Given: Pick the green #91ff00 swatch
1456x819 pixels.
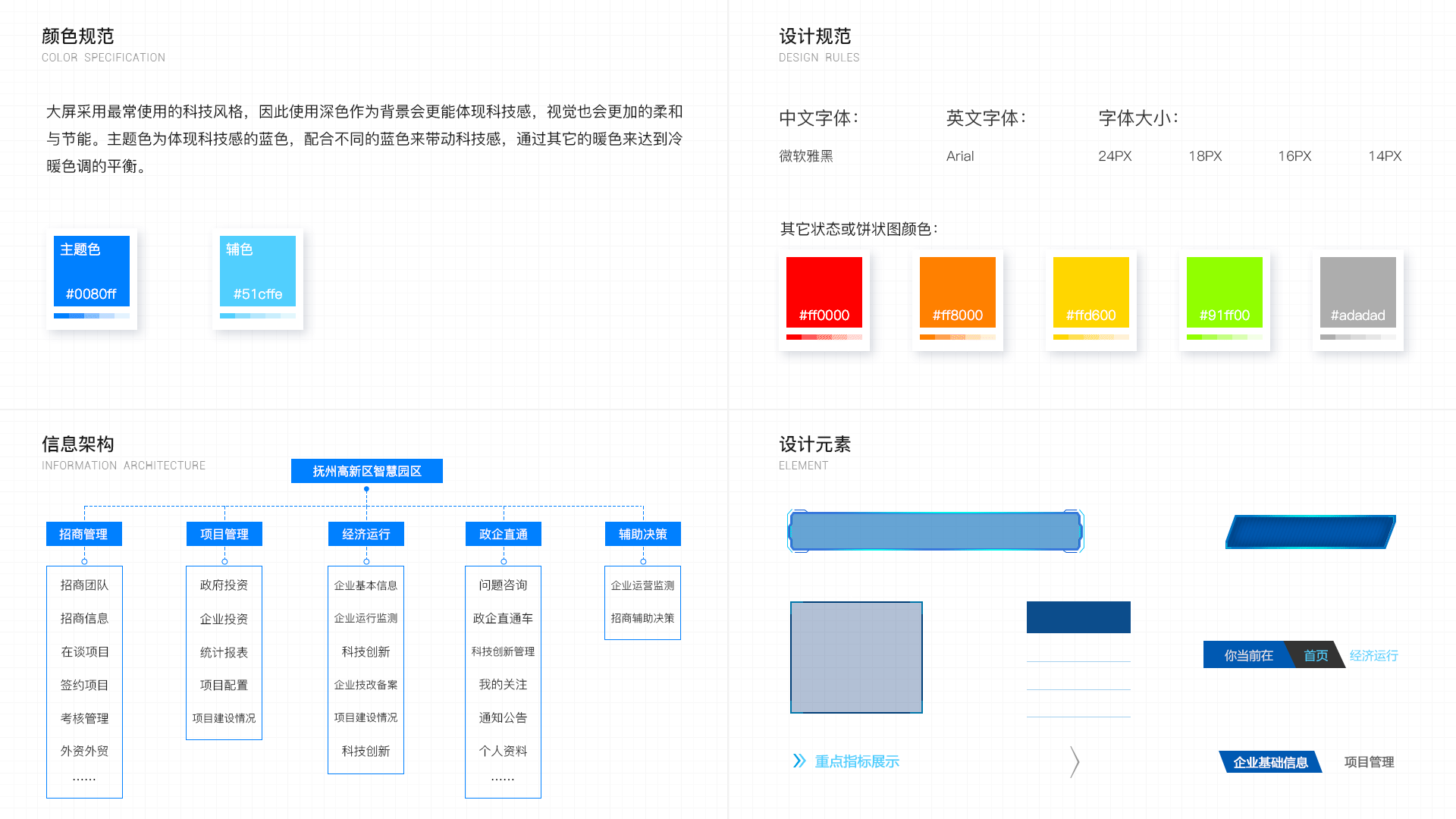Looking at the screenshot, I should (1225, 292).
